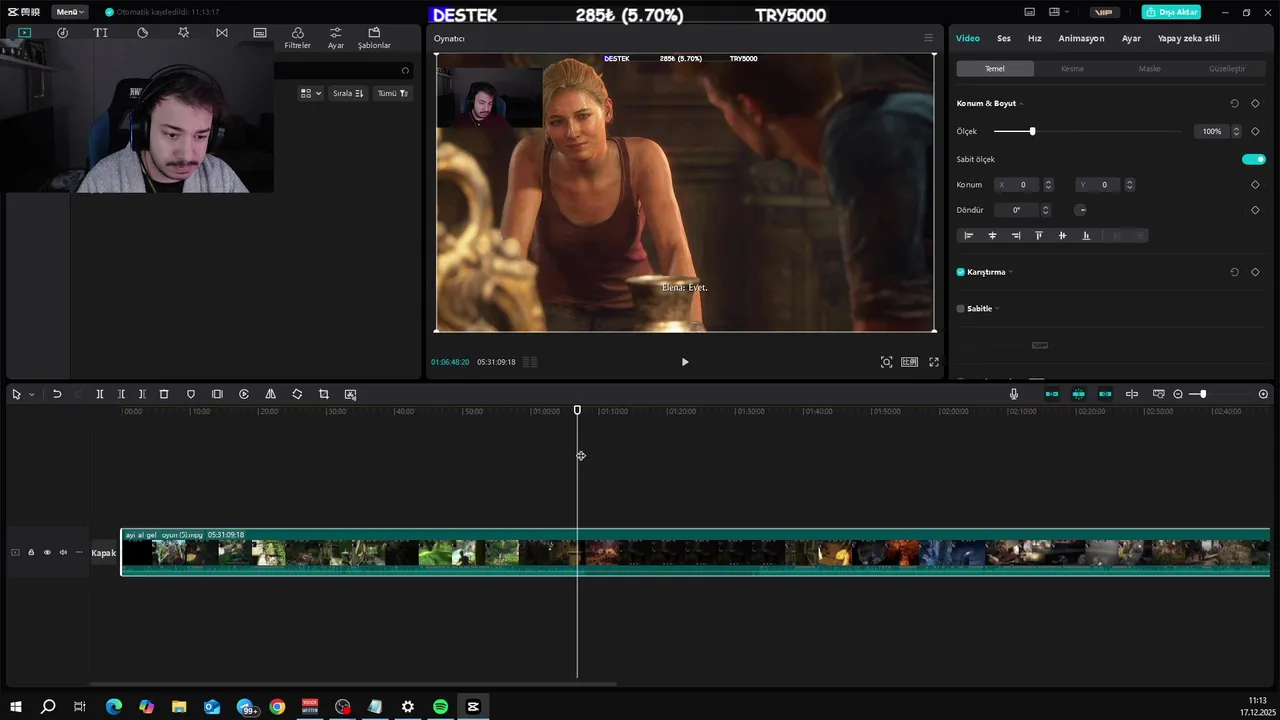Select the Maske sub-tab
The width and height of the screenshot is (1280, 720).
tap(1150, 69)
